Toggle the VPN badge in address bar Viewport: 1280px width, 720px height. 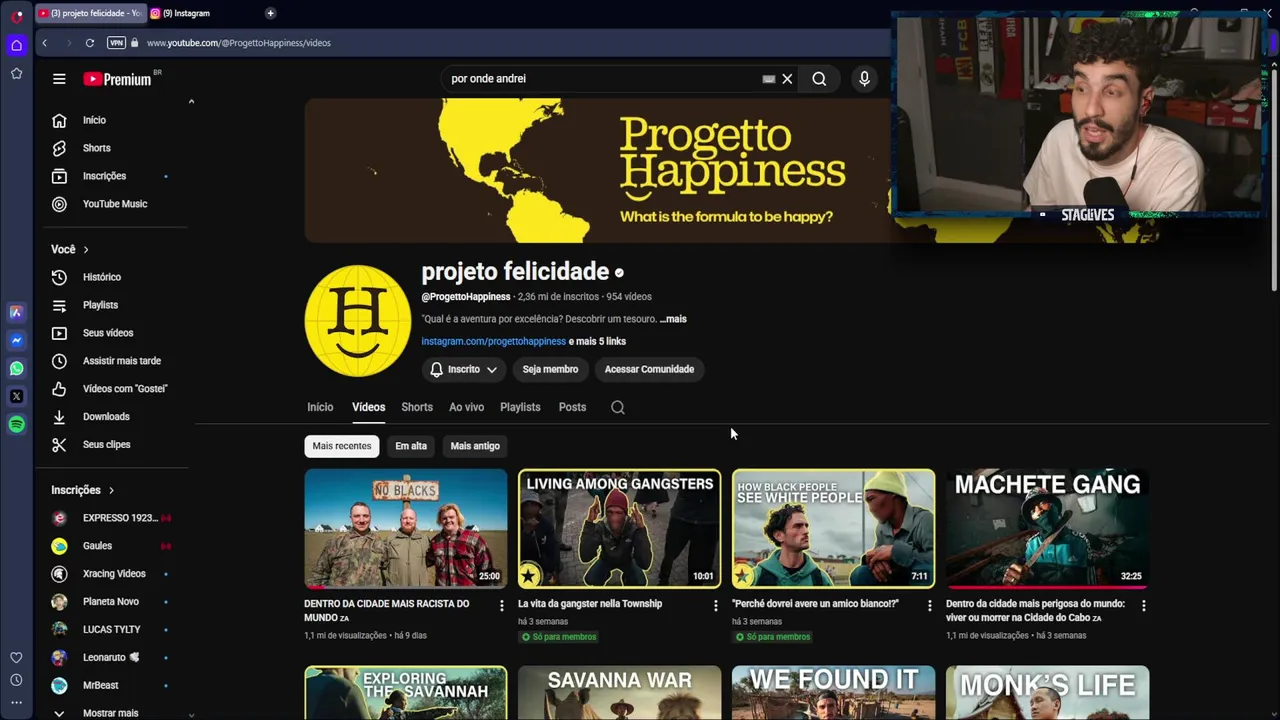tap(116, 43)
